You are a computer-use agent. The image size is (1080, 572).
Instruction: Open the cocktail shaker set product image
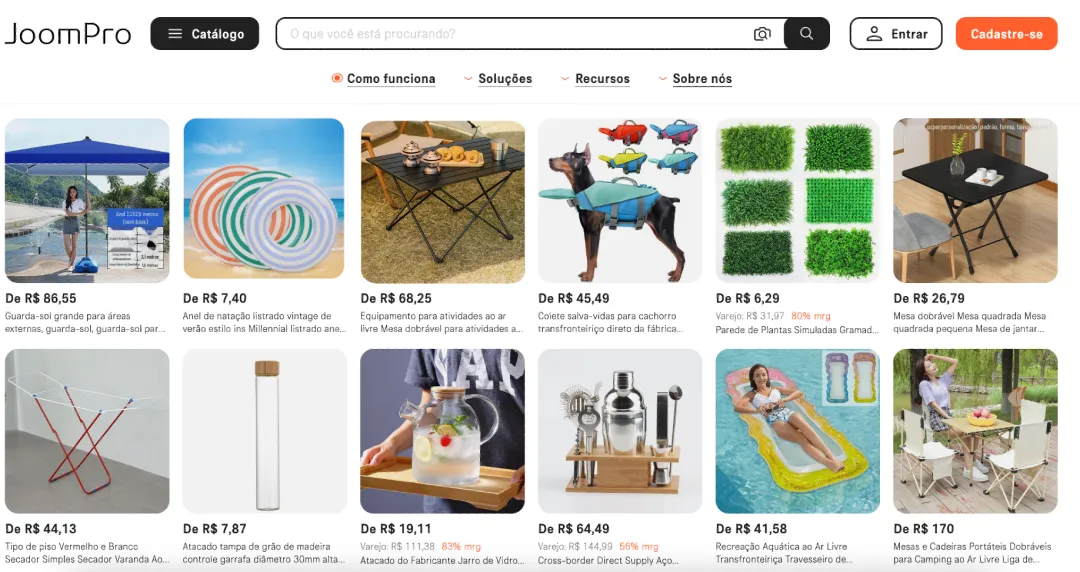coord(620,431)
